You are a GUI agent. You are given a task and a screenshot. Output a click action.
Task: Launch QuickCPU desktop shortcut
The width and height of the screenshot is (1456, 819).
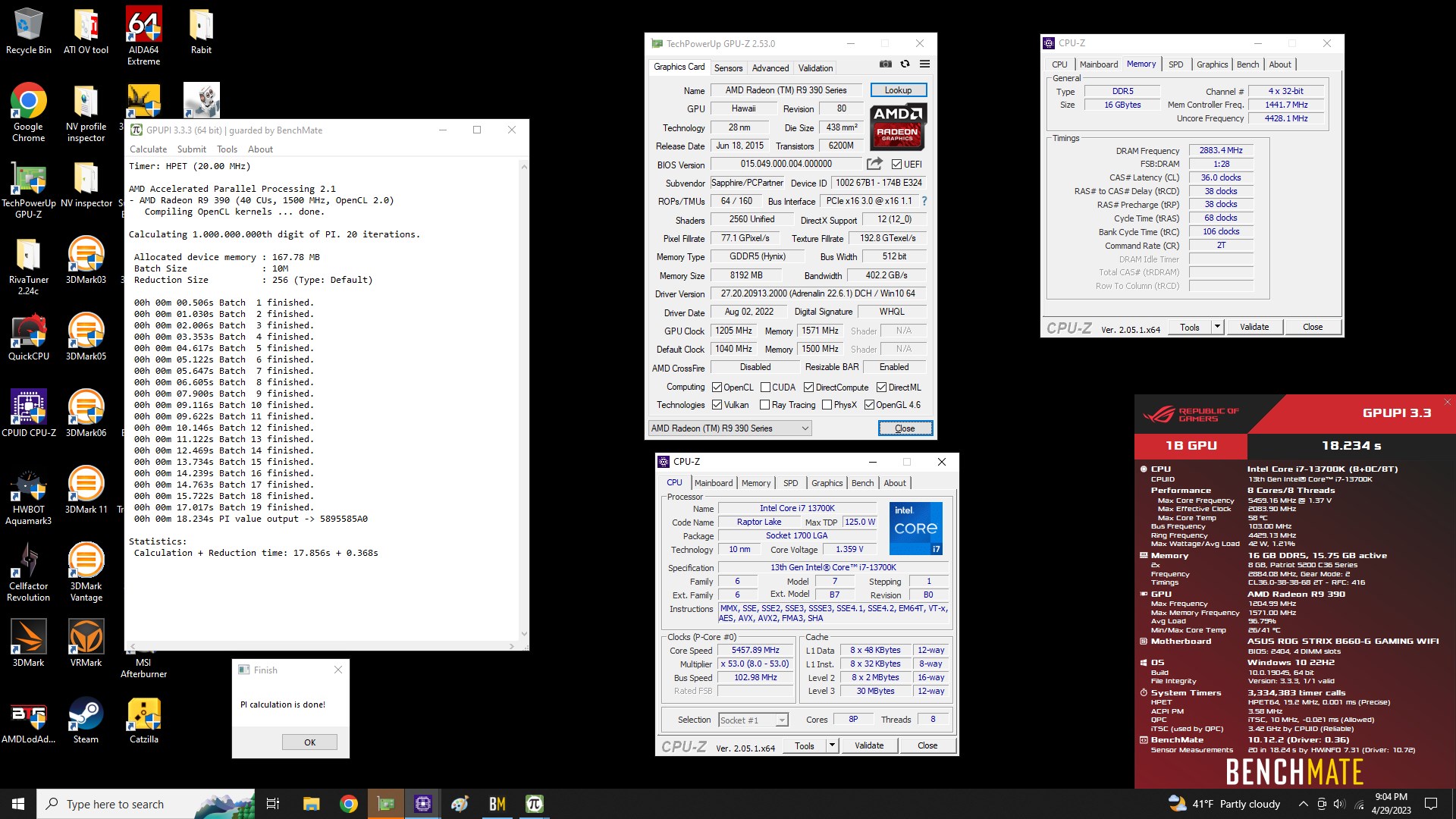tap(29, 337)
